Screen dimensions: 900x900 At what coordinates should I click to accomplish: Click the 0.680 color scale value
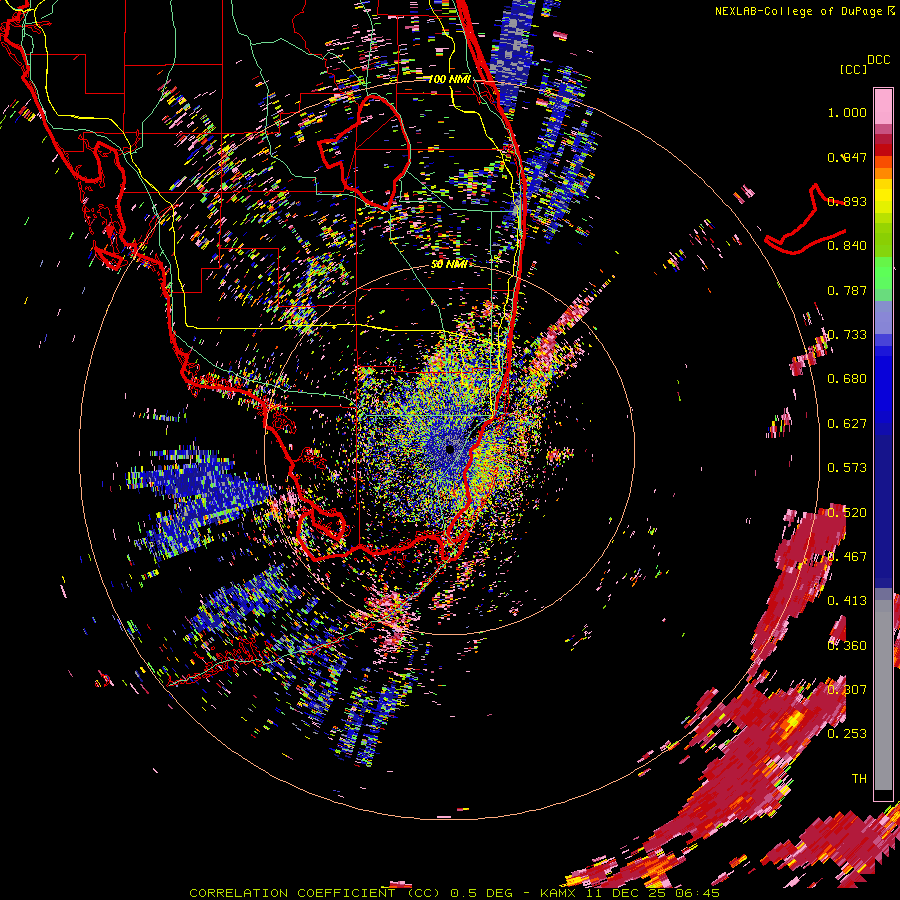(847, 379)
